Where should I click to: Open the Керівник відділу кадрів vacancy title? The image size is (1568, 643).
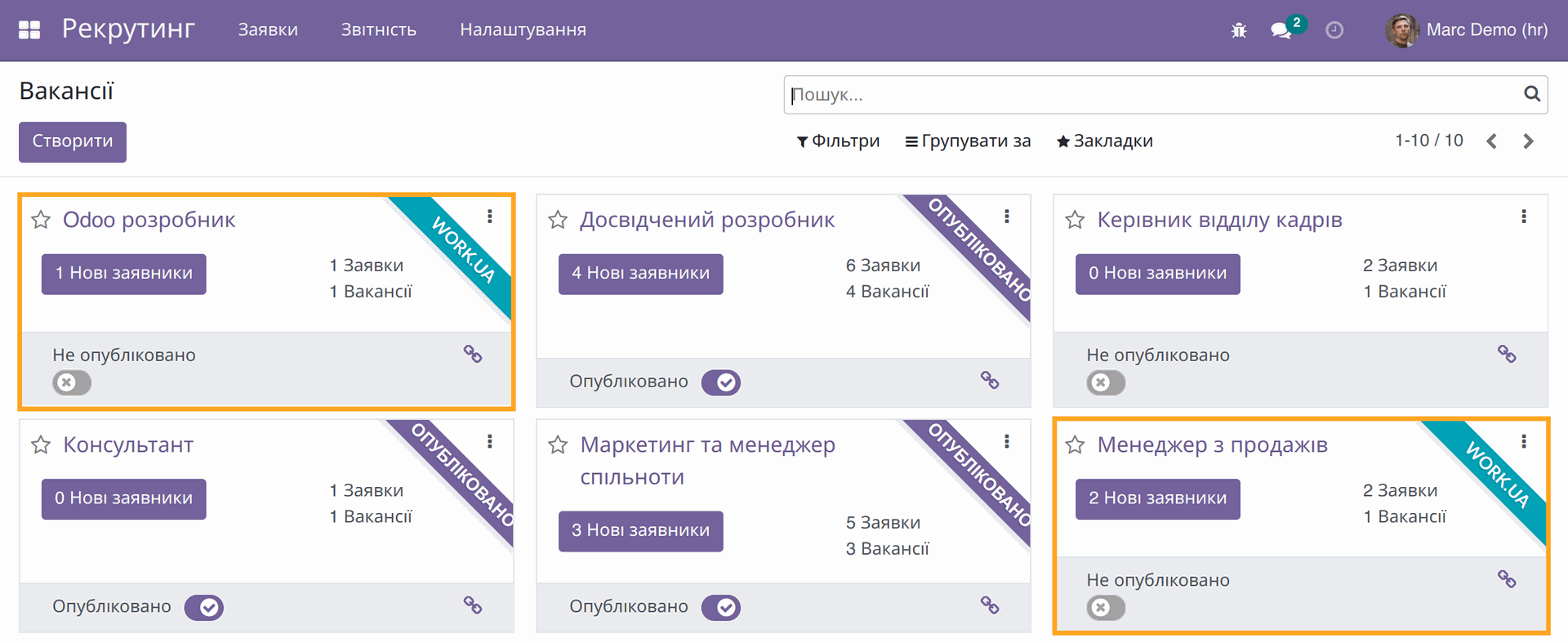[x=1220, y=220]
